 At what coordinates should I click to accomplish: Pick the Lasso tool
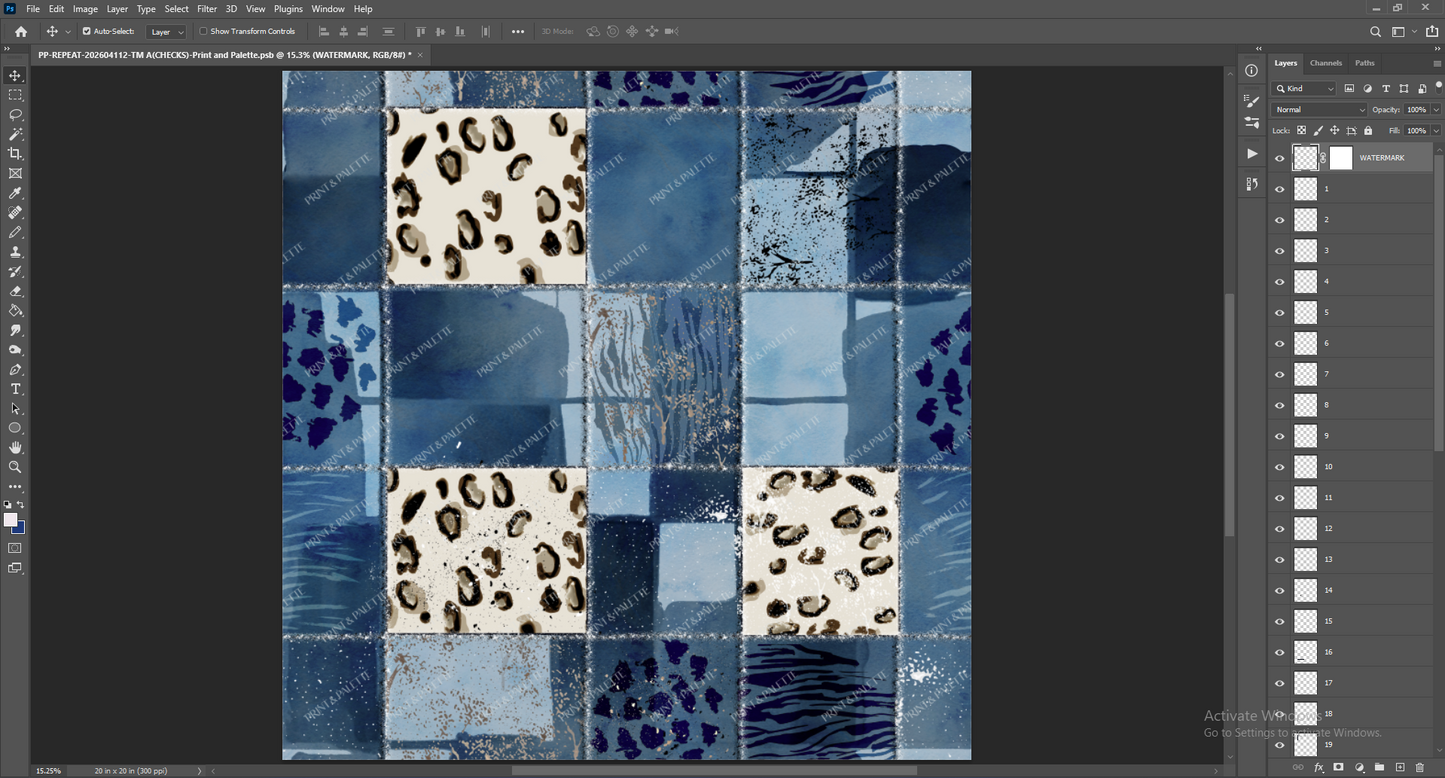click(15, 114)
